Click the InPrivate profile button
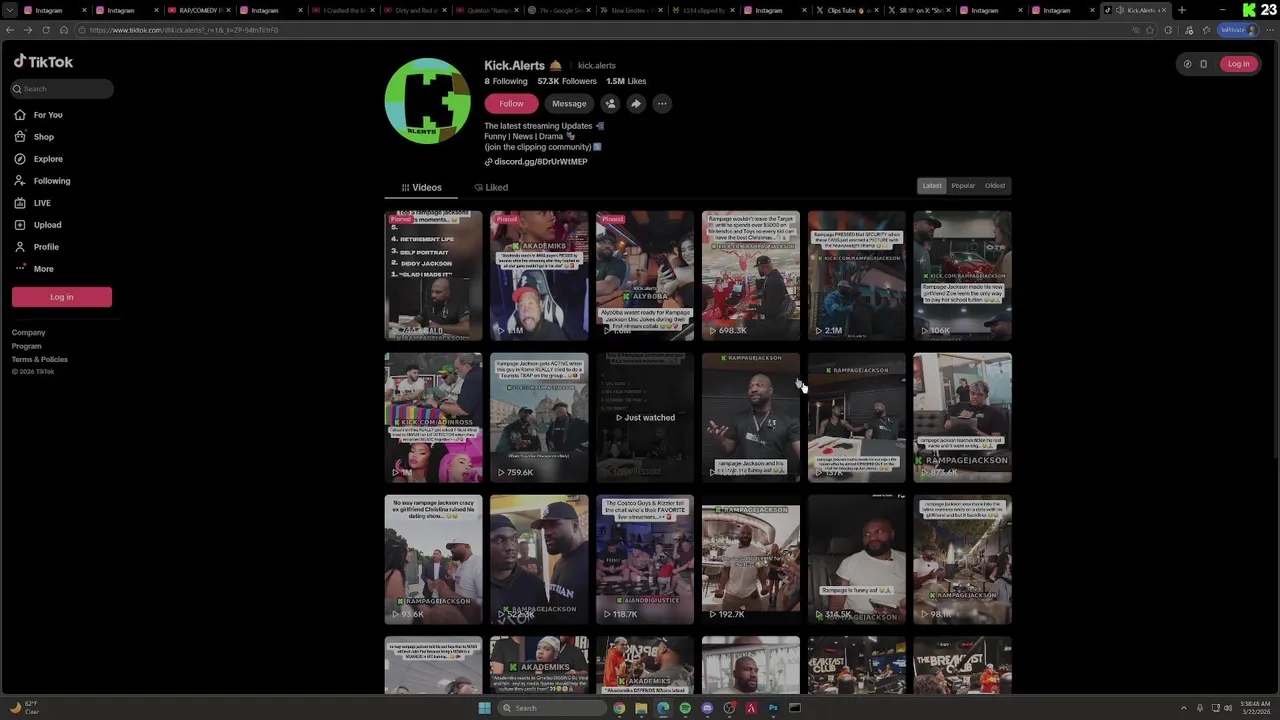Screen dimensions: 1280x720 tap(1237, 30)
